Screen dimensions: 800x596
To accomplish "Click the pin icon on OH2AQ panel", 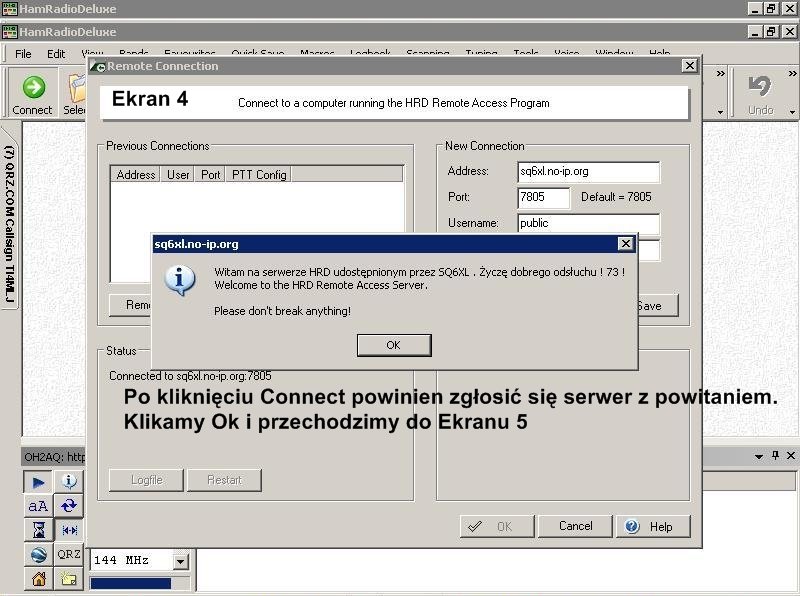I will coord(776,455).
